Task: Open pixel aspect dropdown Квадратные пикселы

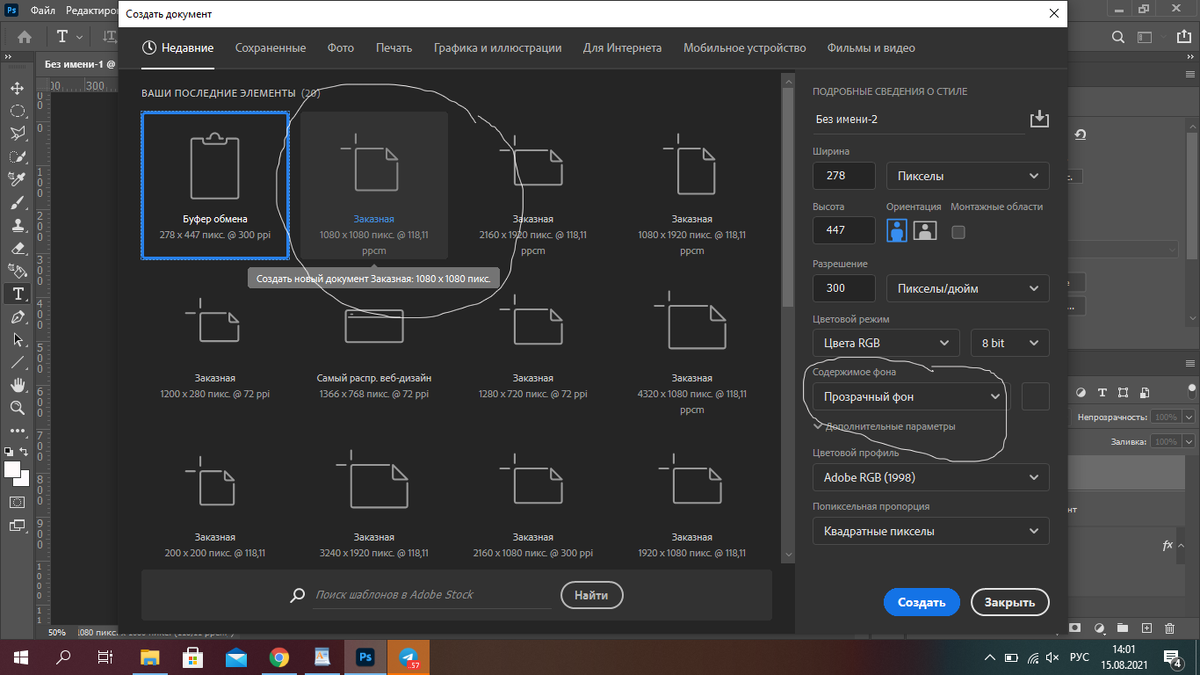Action: 931,531
